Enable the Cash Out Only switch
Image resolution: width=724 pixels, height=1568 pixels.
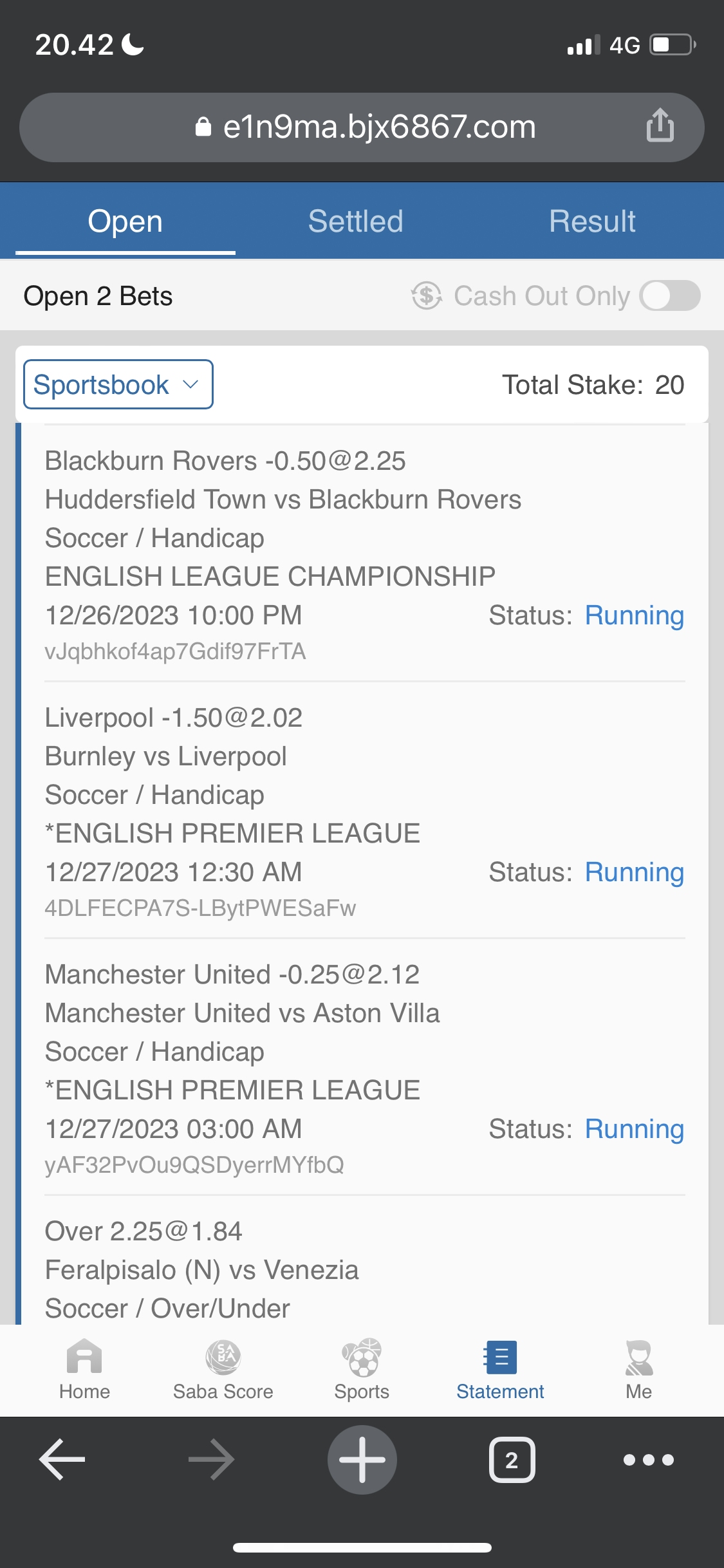point(669,296)
